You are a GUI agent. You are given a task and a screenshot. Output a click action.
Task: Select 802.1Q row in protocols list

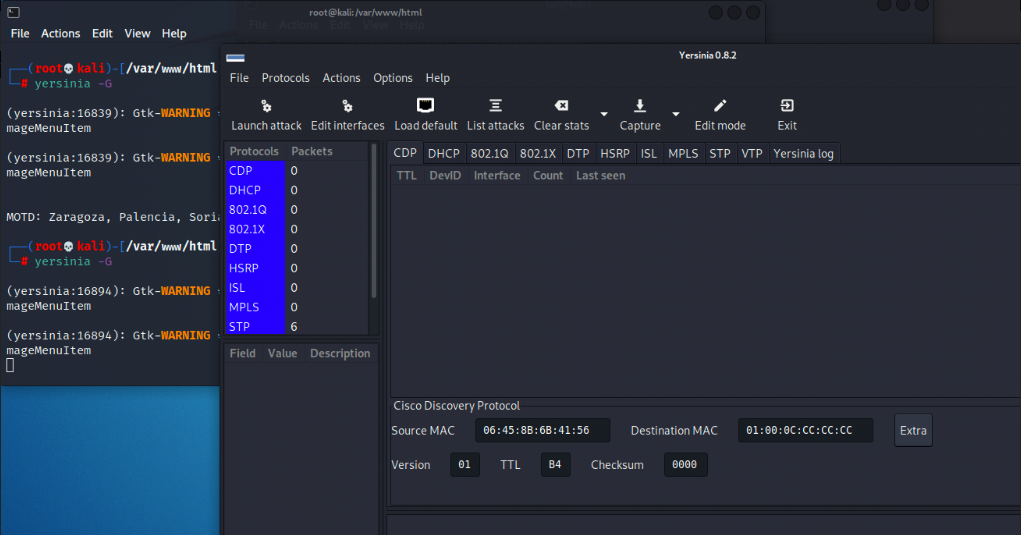pos(296,210)
